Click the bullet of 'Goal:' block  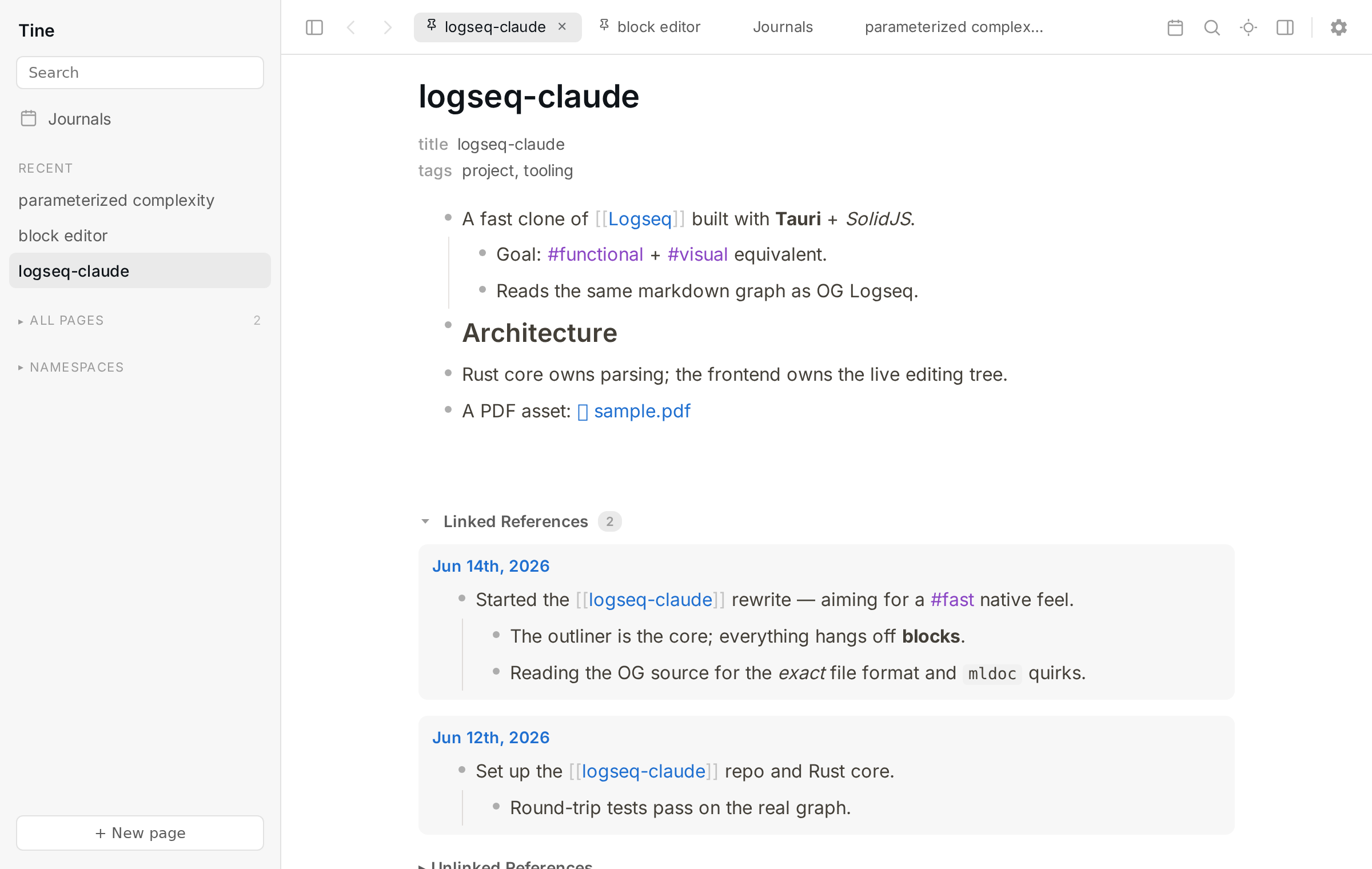point(482,253)
